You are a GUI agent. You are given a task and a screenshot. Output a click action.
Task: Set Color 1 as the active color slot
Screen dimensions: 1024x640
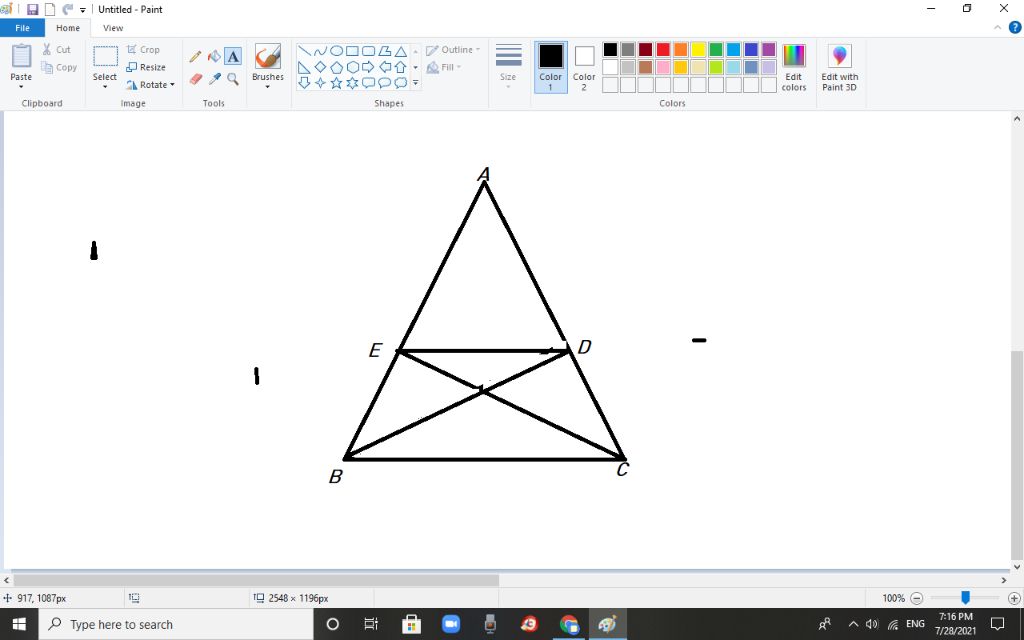pos(551,67)
